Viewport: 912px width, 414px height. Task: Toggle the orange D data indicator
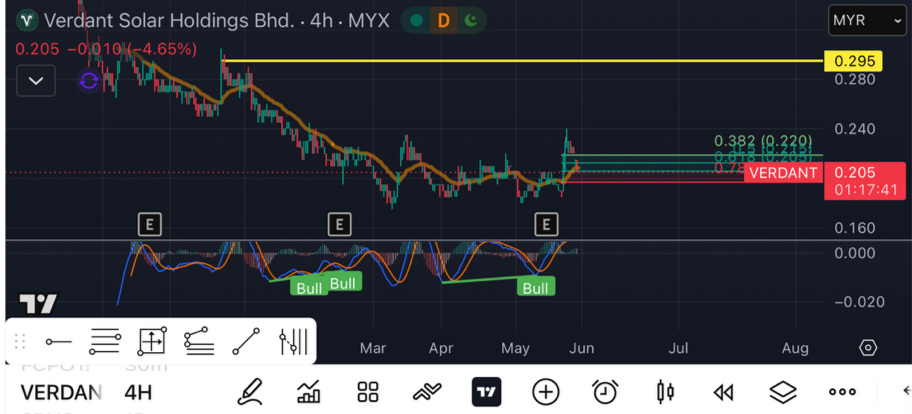coord(444,20)
